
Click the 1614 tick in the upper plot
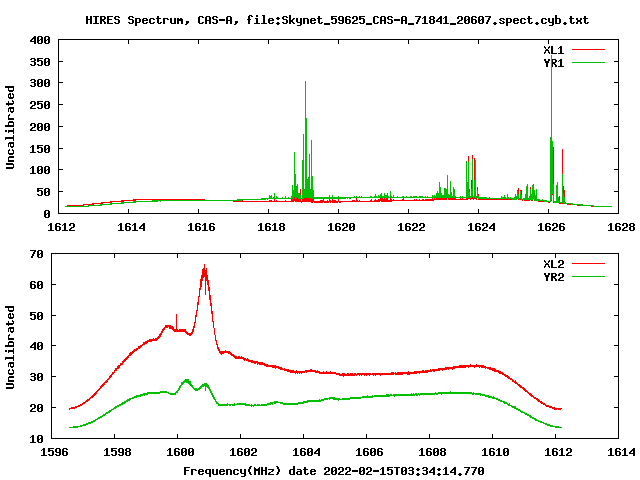[131, 227]
